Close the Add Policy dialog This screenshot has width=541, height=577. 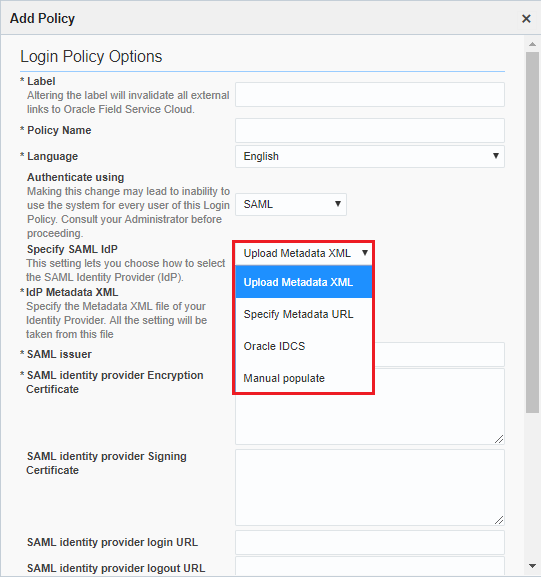click(x=526, y=18)
